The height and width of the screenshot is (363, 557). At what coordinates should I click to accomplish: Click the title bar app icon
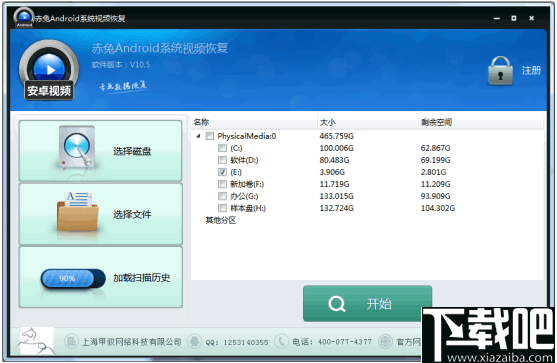click(x=24, y=17)
